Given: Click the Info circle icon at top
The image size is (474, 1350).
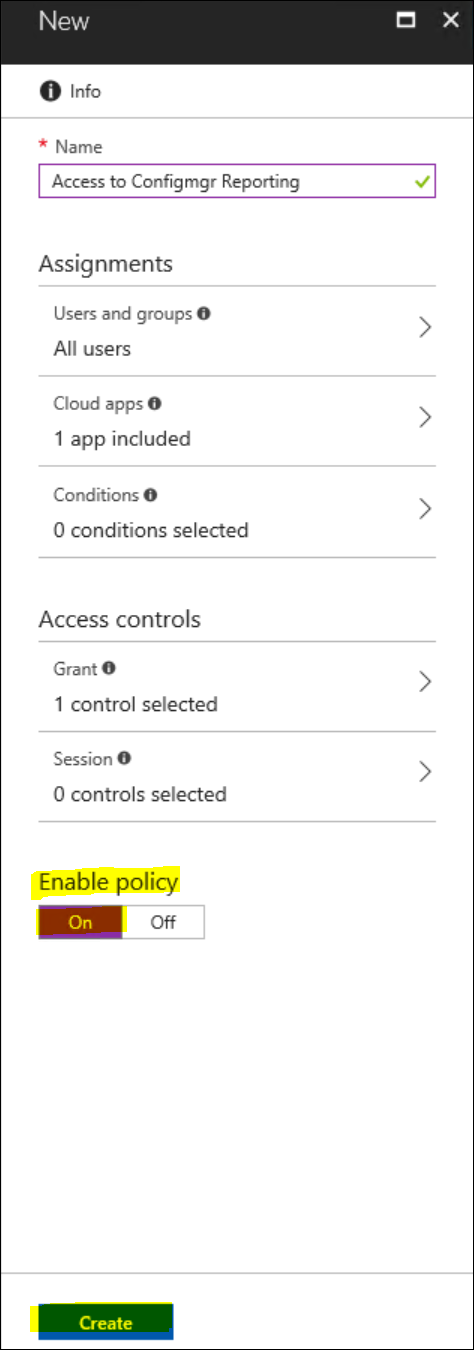Looking at the screenshot, I should tap(50, 91).
